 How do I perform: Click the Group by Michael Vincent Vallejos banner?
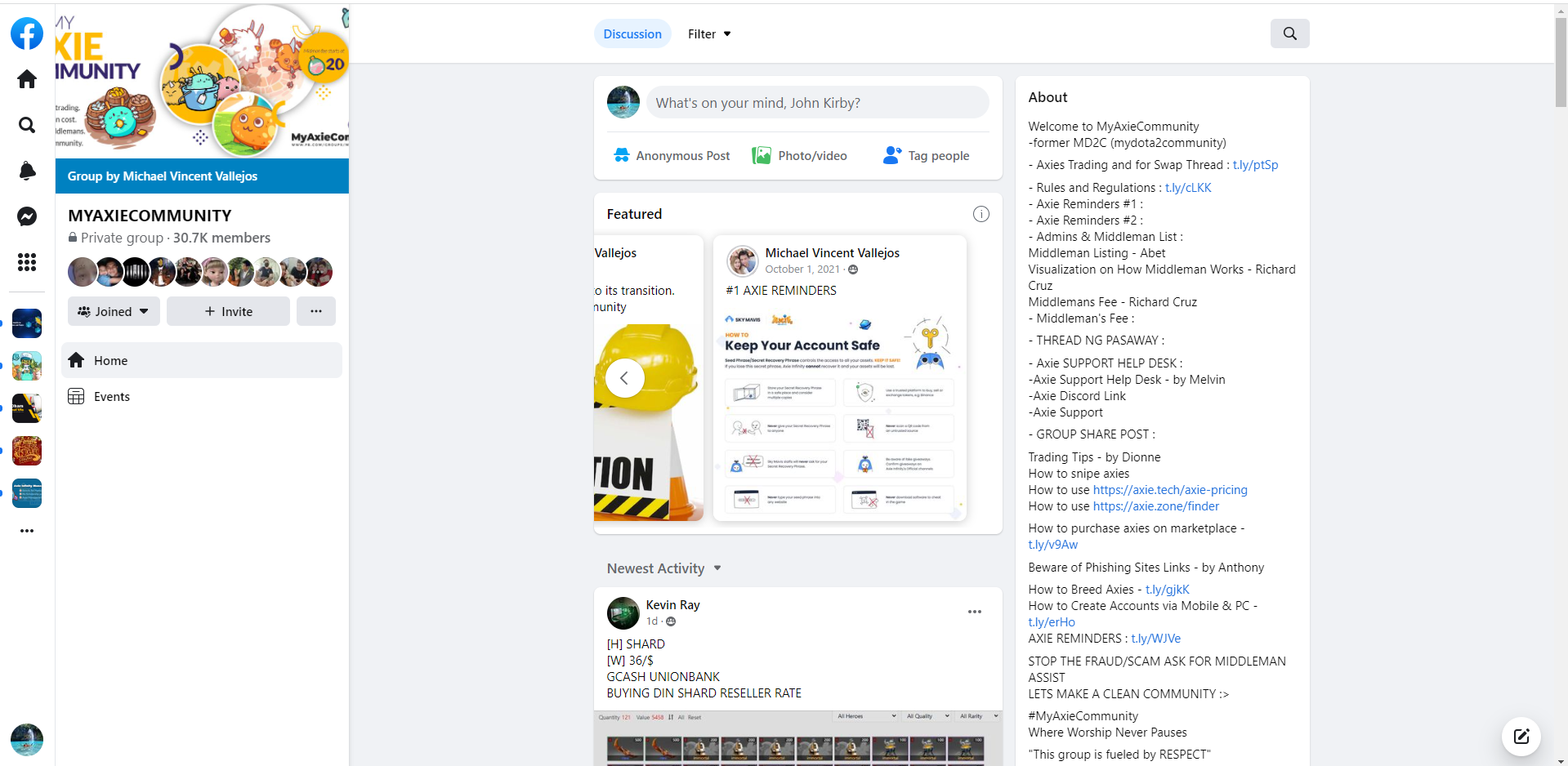click(x=202, y=176)
